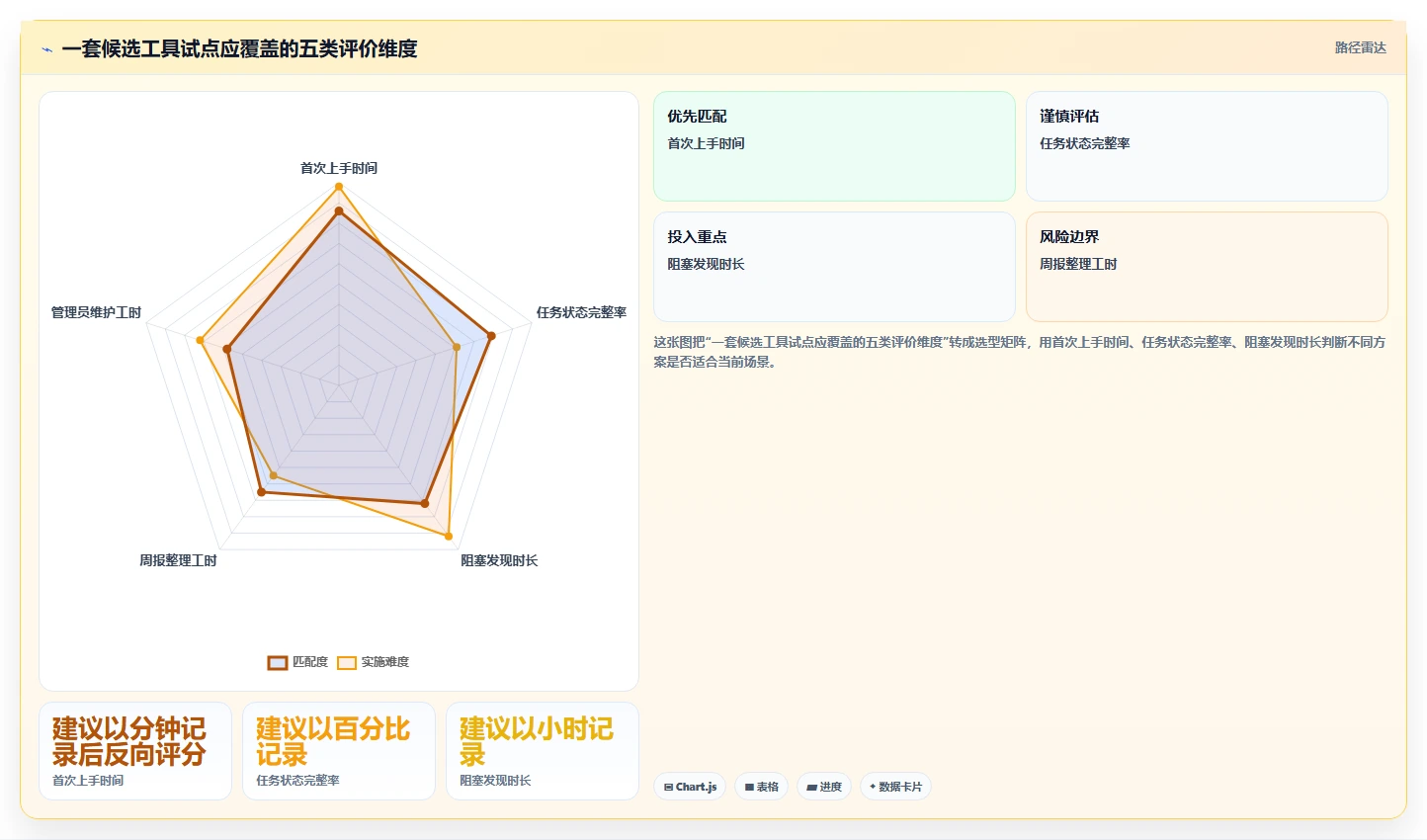Click the orange 实施难度 point on 任务状态完整率 axis
Screen dimensions: 1427x840
(x=457, y=347)
